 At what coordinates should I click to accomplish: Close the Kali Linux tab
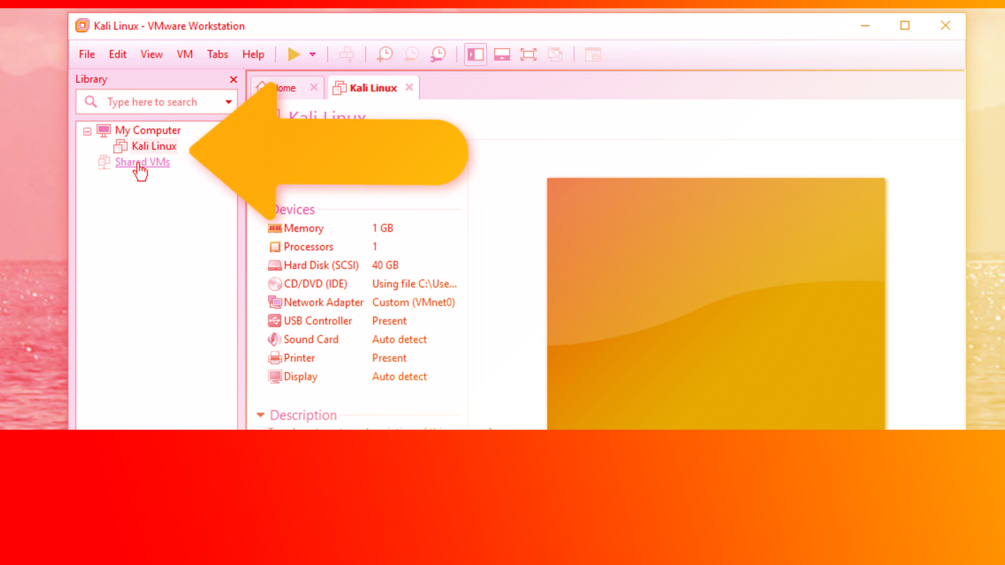click(409, 87)
